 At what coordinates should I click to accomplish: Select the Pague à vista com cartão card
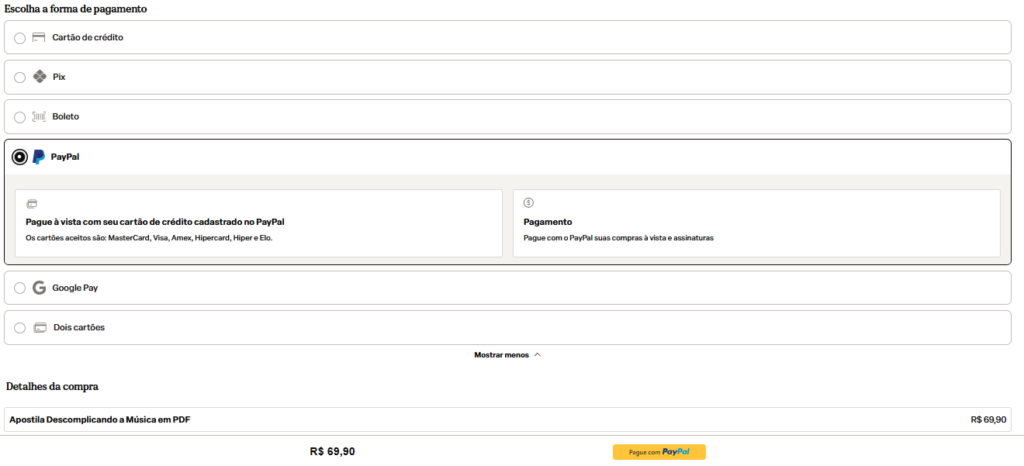click(259, 223)
